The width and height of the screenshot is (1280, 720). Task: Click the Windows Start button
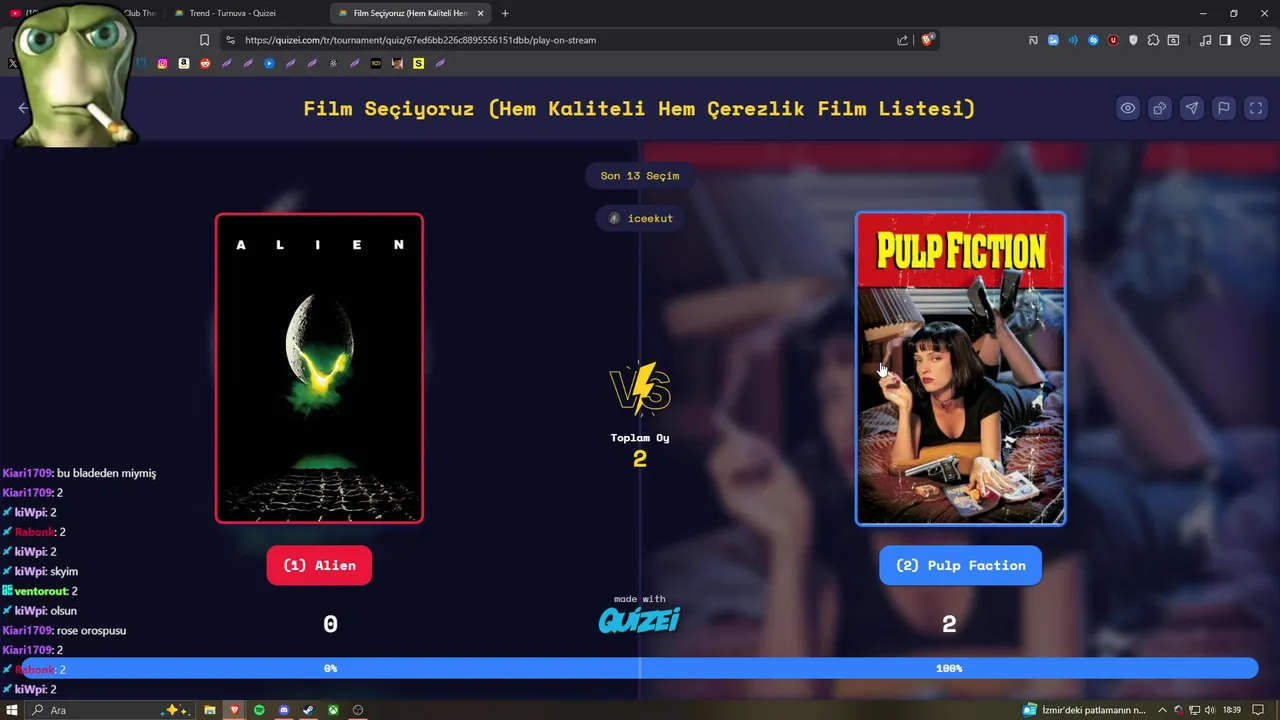pos(12,710)
